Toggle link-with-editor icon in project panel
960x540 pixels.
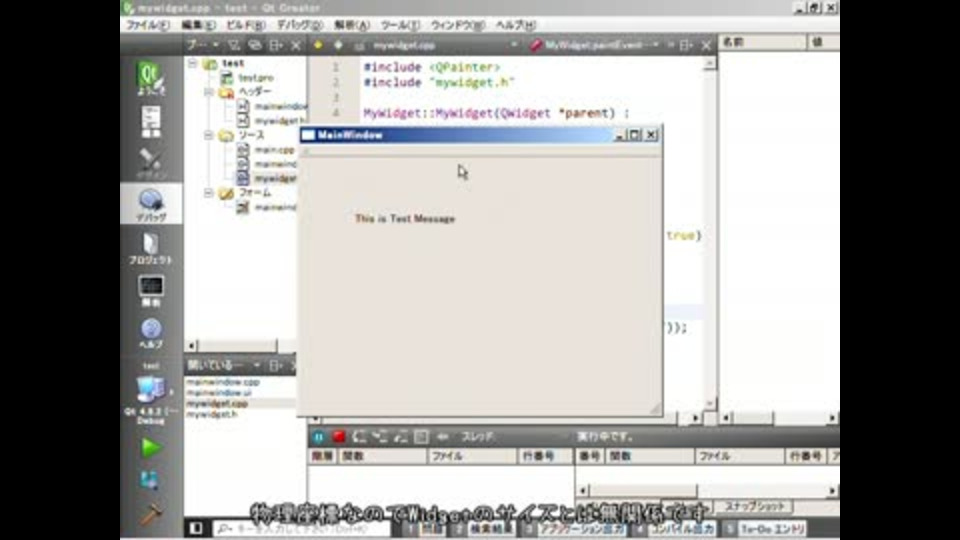[255, 45]
